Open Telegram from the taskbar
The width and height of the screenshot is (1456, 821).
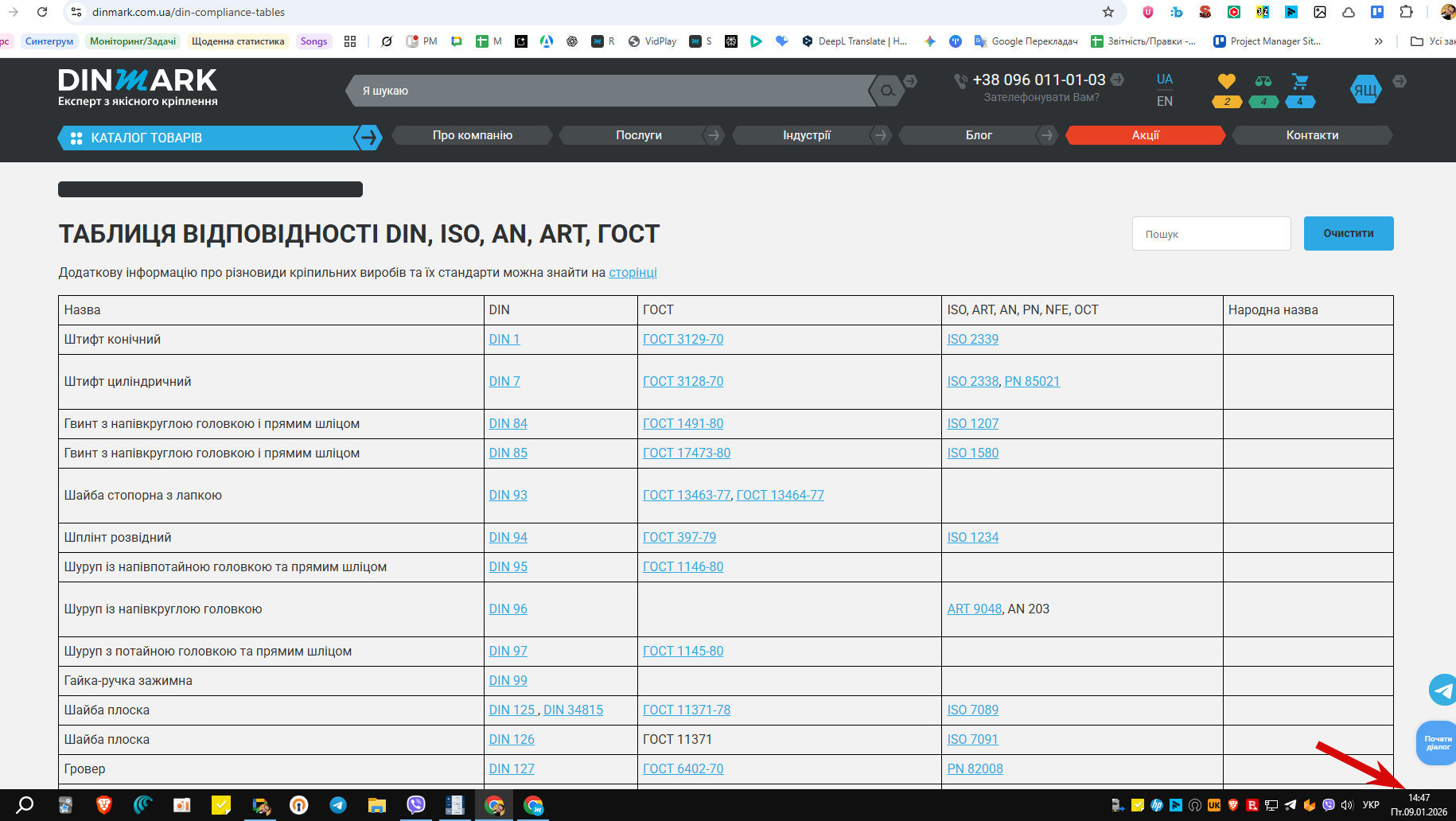338,805
